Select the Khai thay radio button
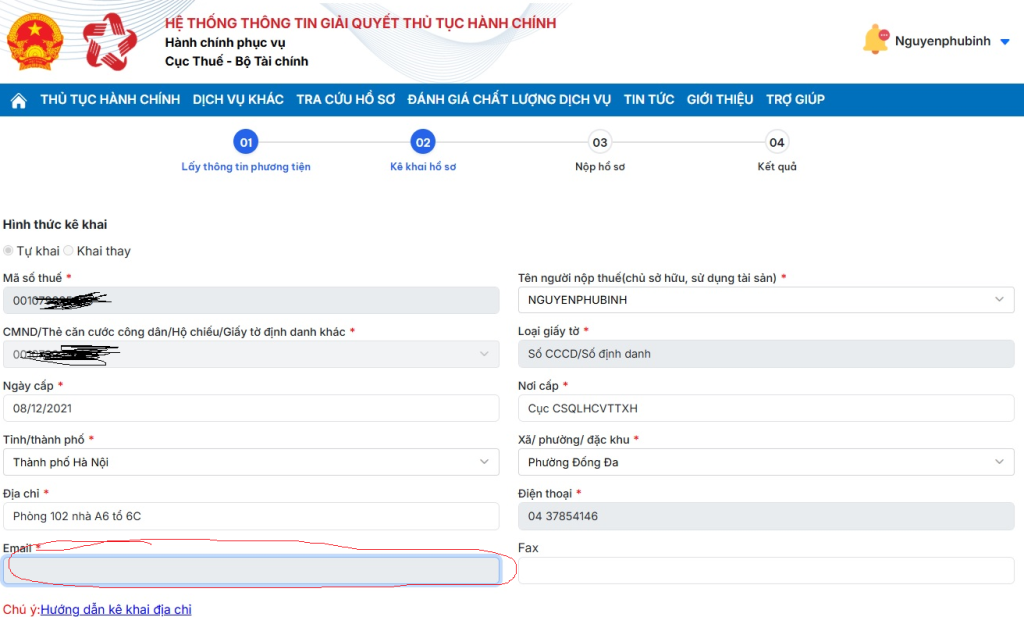 coord(69,251)
